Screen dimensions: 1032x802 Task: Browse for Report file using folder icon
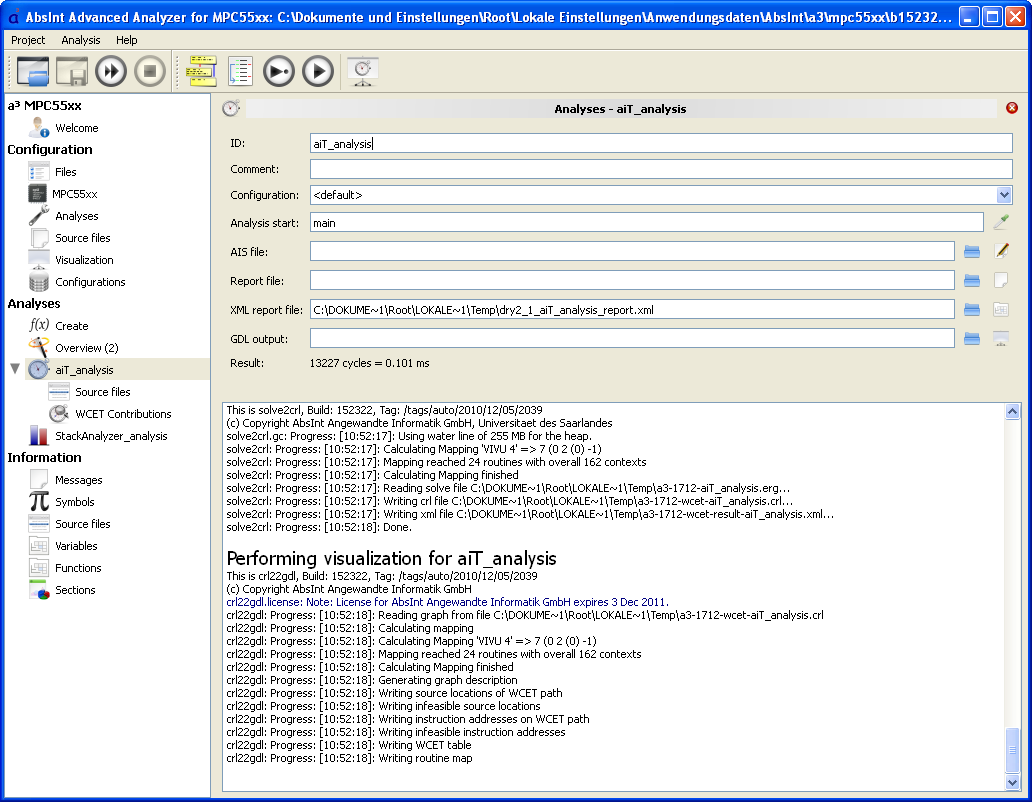(x=971, y=280)
